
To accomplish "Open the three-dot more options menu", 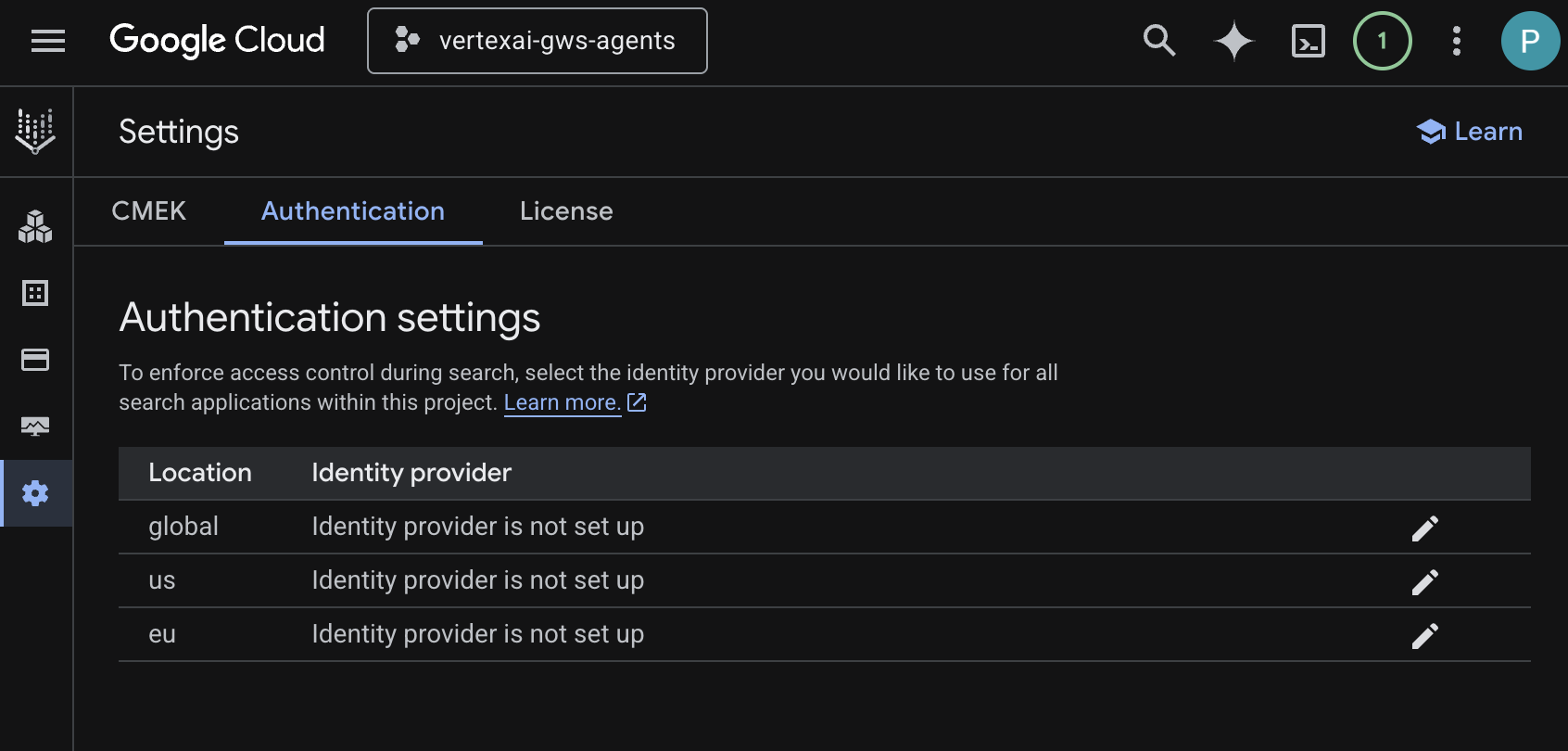I will [x=1457, y=41].
